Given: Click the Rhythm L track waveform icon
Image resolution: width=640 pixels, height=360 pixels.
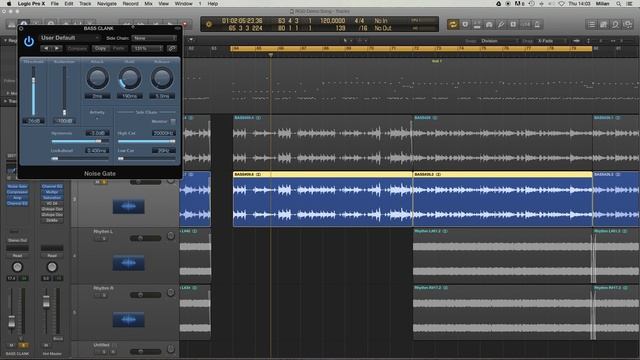Looking at the screenshot, I should [x=129, y=263].
